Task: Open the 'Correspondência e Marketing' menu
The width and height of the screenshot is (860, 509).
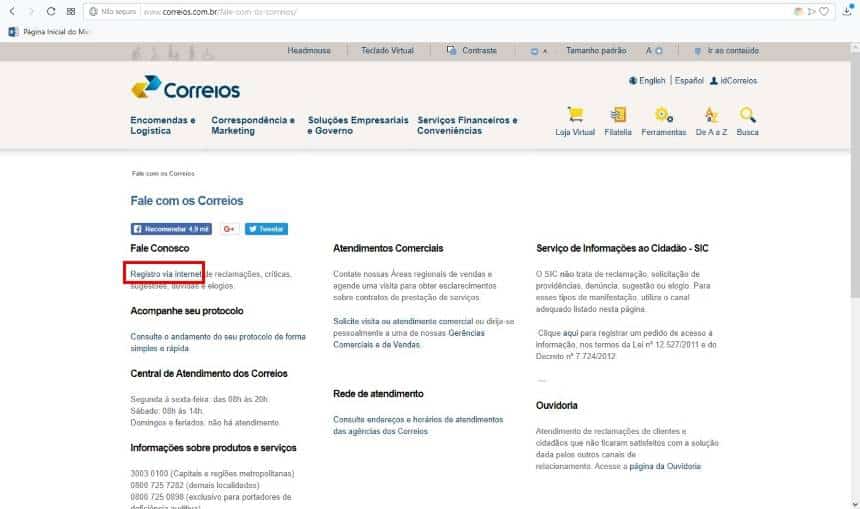Action: tap(253, 125)
